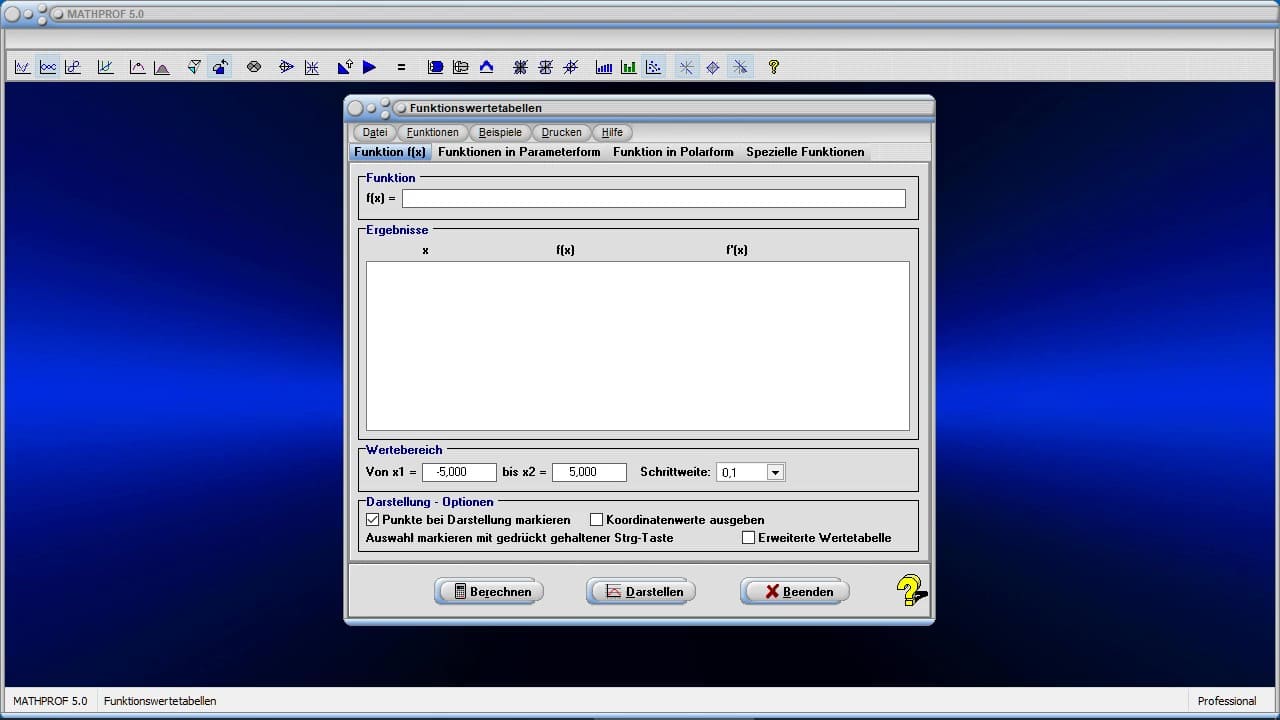Open the blue bar chart toolbar icon

coord(604,67)
